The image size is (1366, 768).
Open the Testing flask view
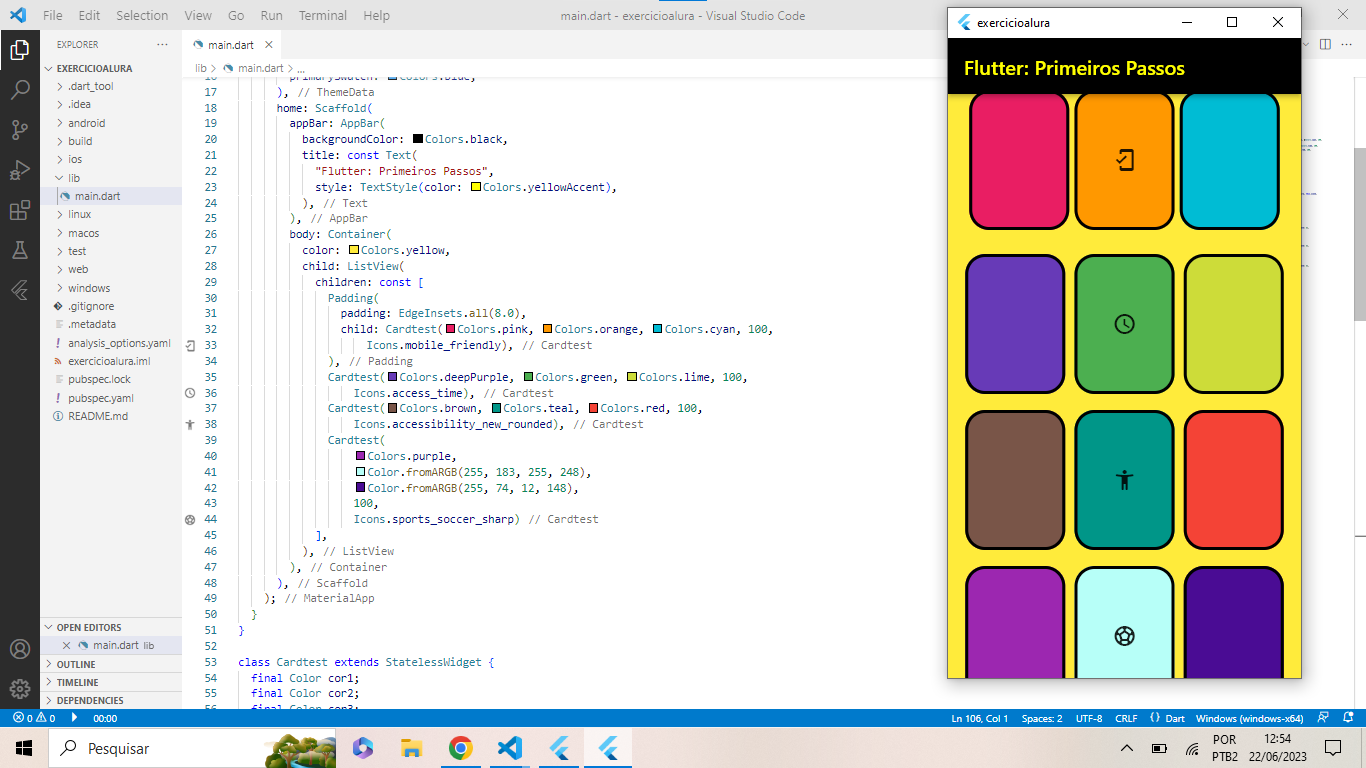[20, 250]
